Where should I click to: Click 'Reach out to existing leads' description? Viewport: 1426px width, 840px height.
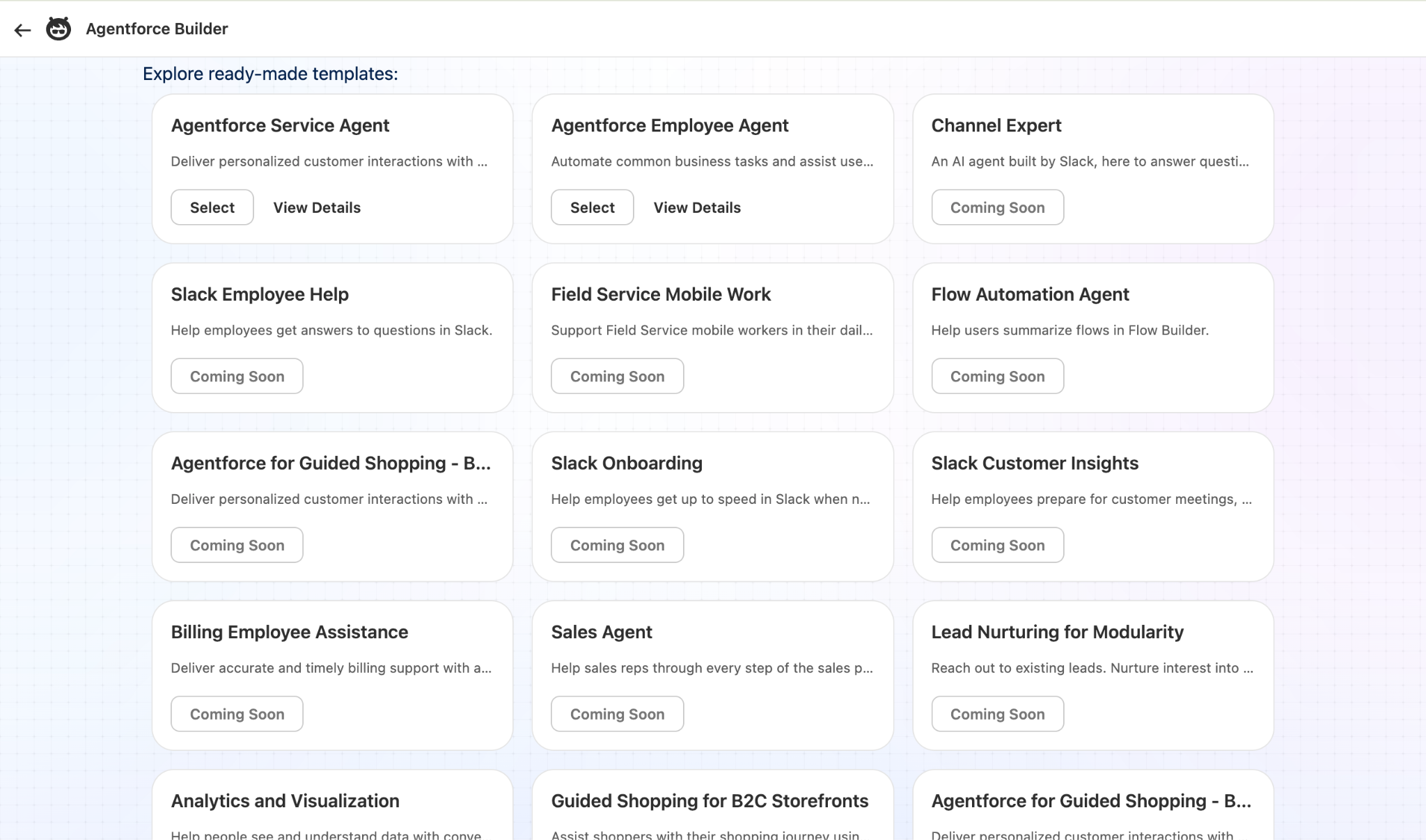pos(1092,668)
